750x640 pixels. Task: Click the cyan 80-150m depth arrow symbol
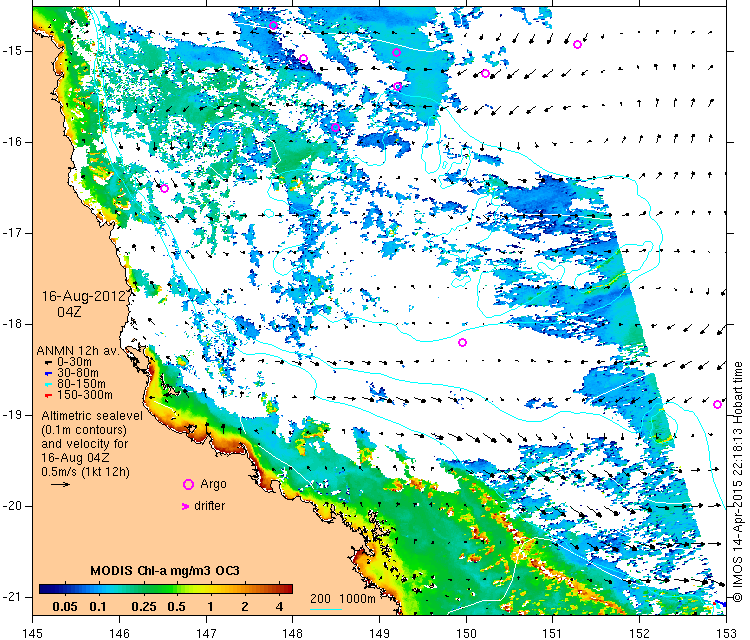(x=48, y=384)
